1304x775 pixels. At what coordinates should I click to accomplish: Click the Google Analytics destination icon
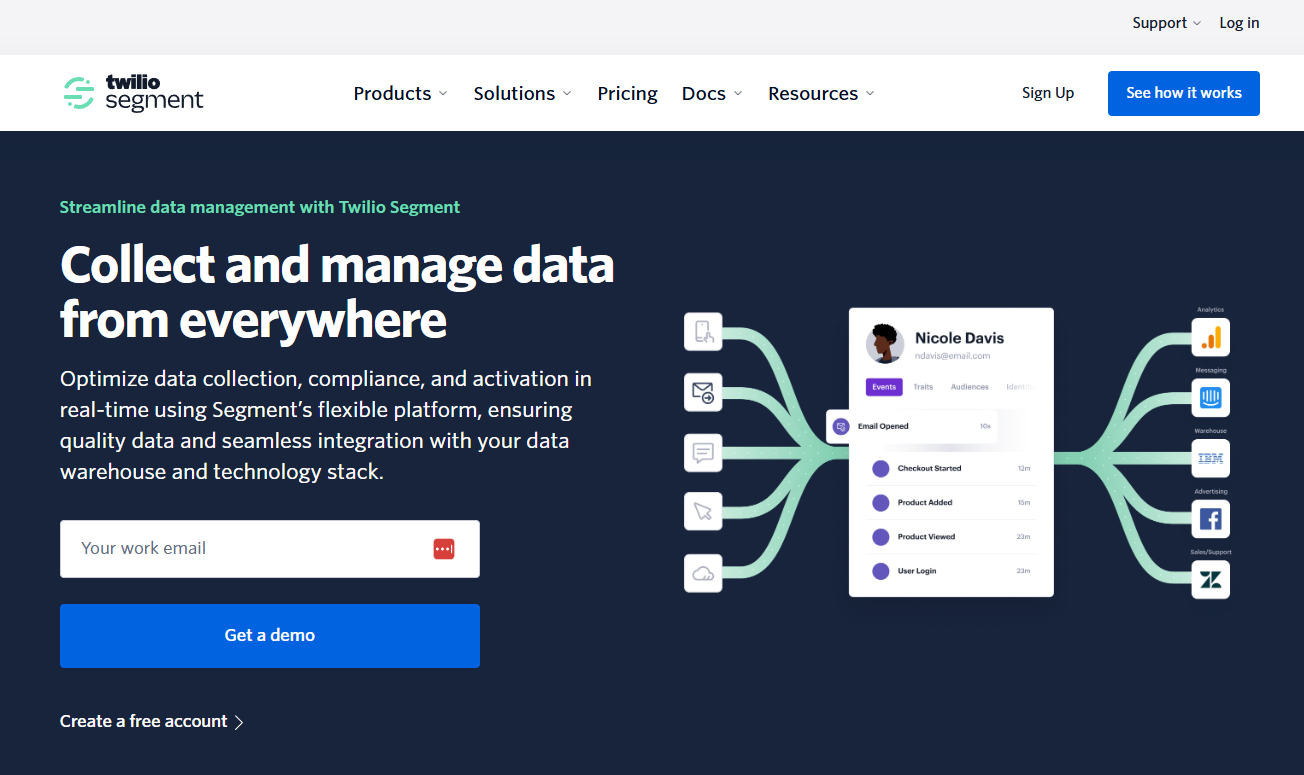point(1210,337)
